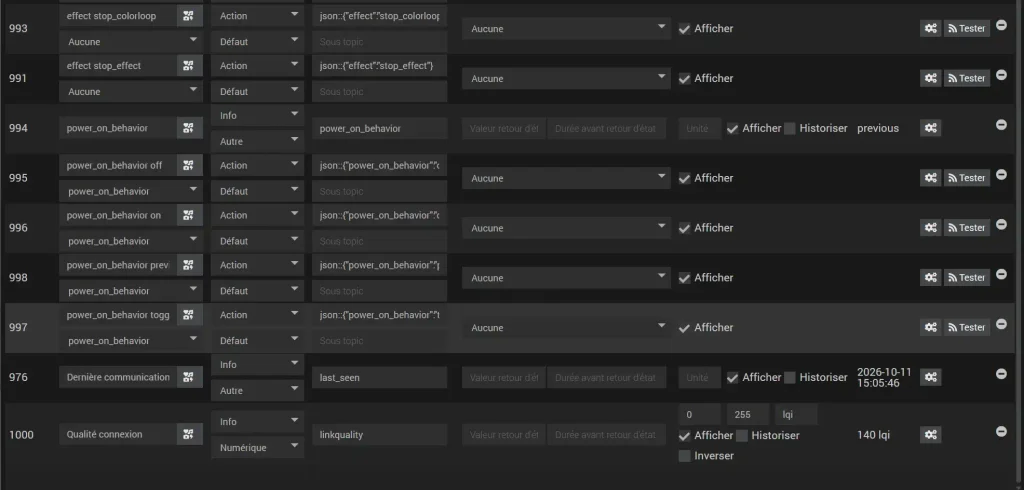Image resolution: width=1024 pixels, height=490 pixels.
Task: Test command 998 with Tester button
Action: pos(967,278)
